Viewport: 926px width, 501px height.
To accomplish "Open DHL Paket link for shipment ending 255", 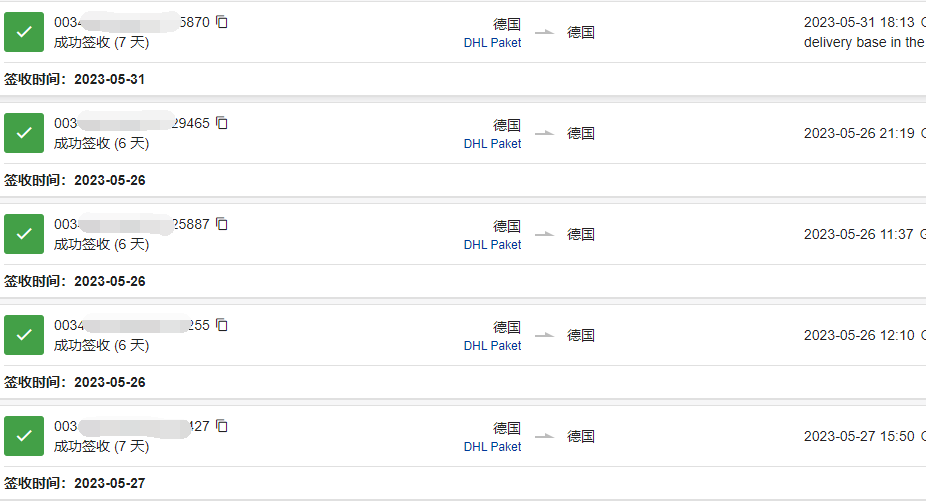I will click(x=492, y=346).
